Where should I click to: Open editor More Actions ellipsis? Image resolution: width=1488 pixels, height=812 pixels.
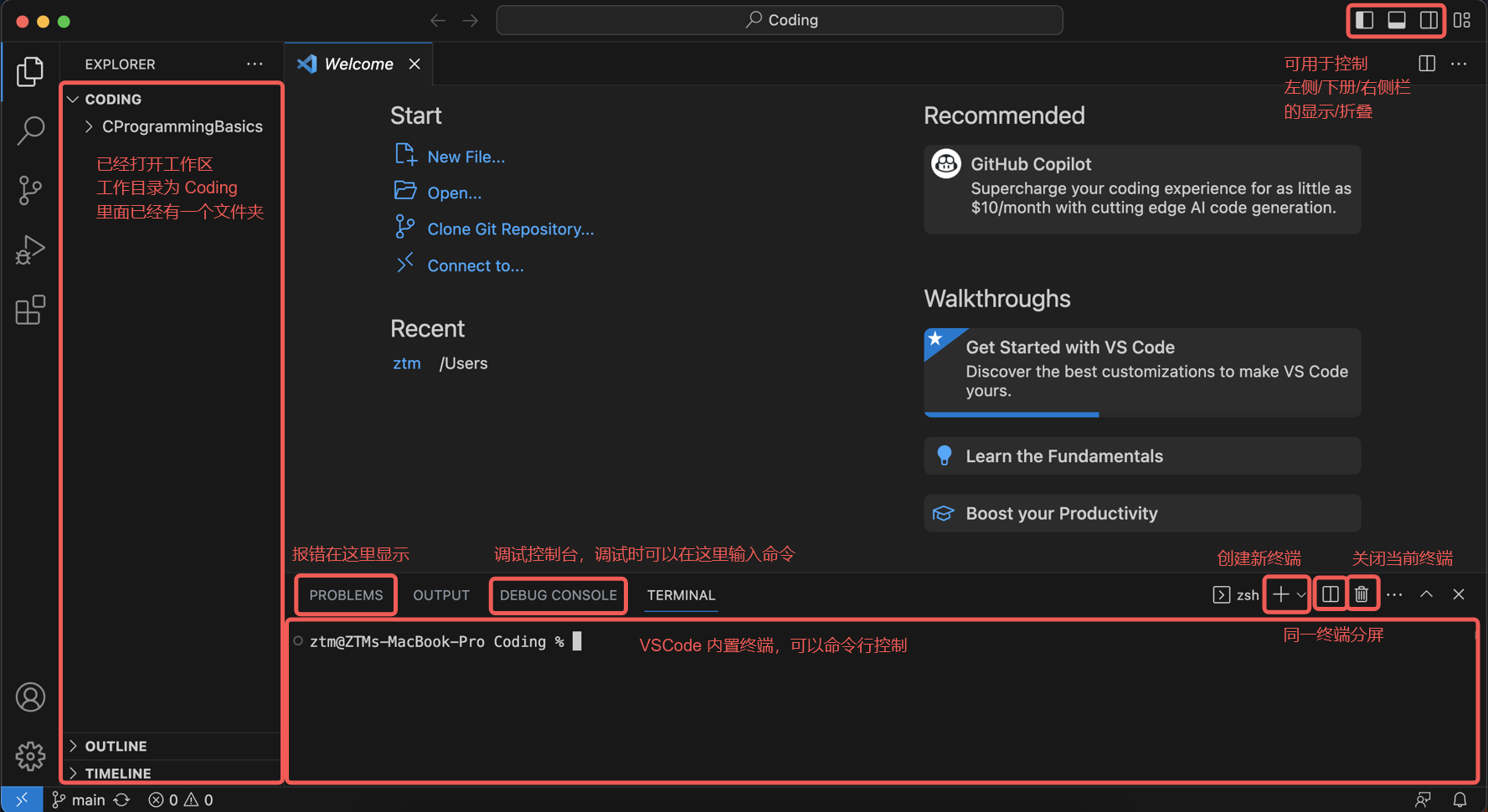point(1459,64)
